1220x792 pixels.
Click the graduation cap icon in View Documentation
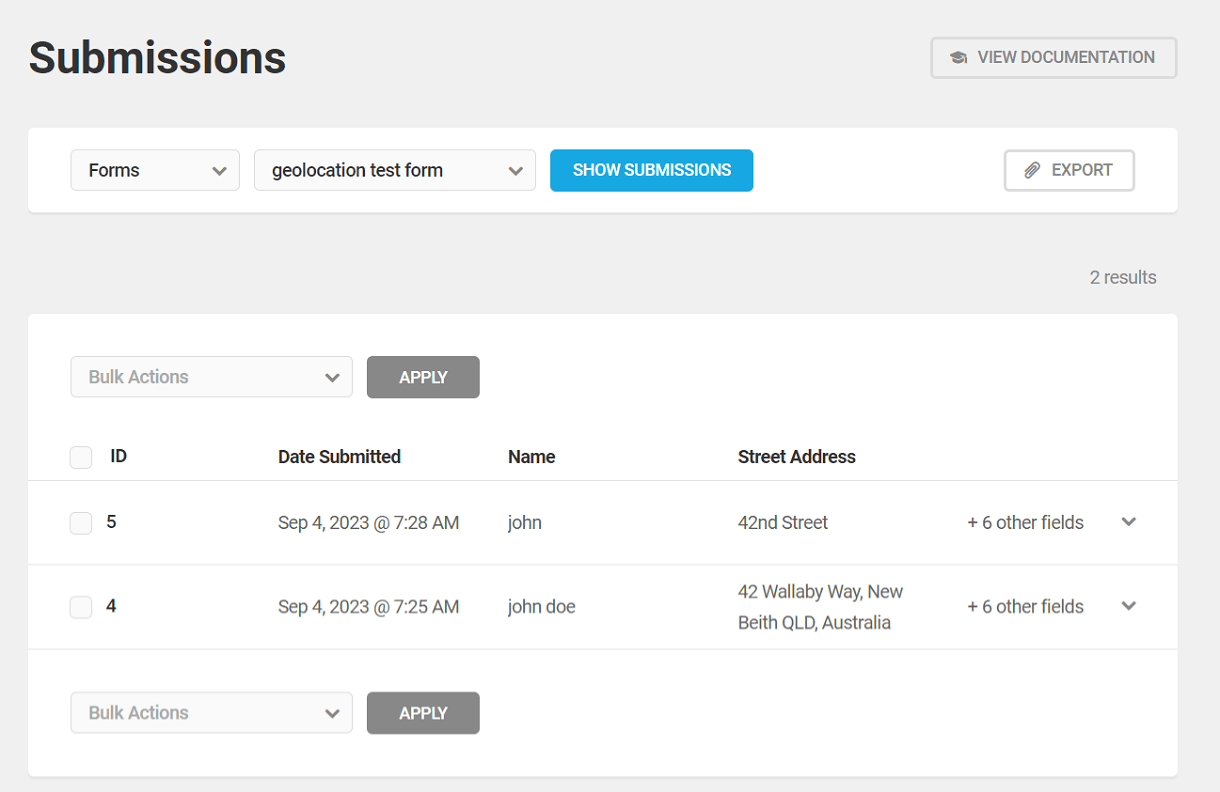tap(958, 58)
